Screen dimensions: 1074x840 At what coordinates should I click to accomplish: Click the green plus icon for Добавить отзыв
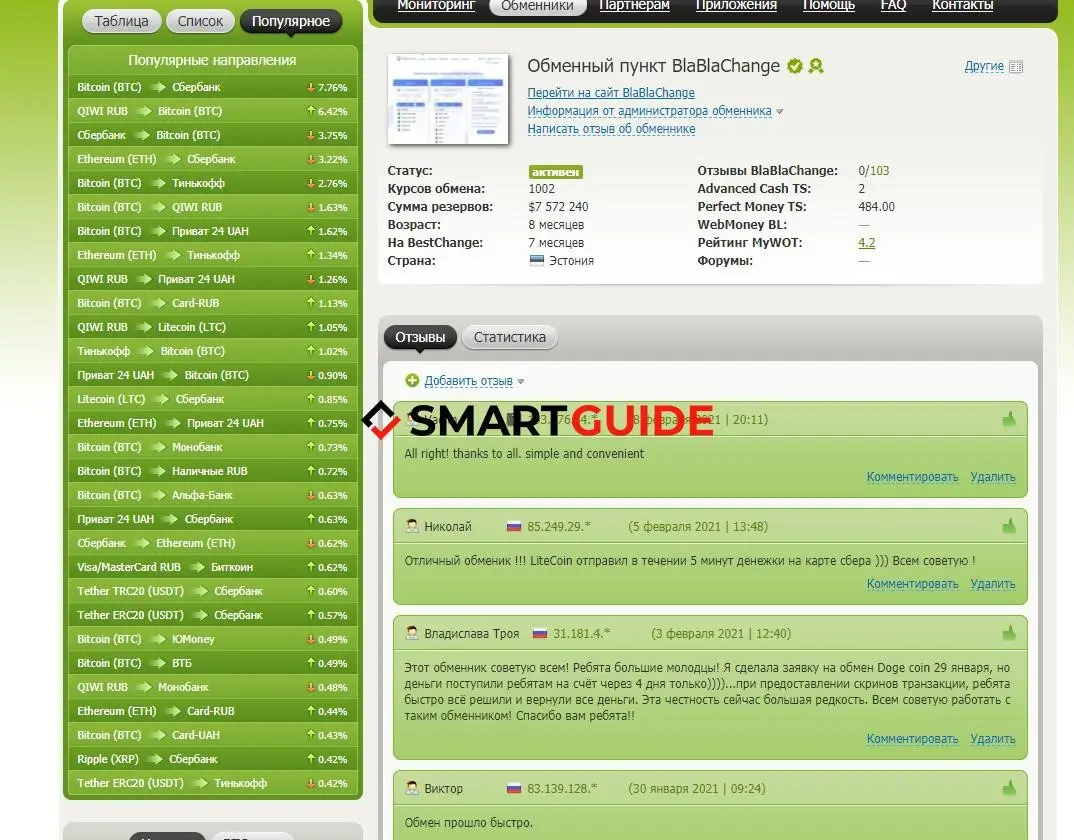(x=412, y=381)
